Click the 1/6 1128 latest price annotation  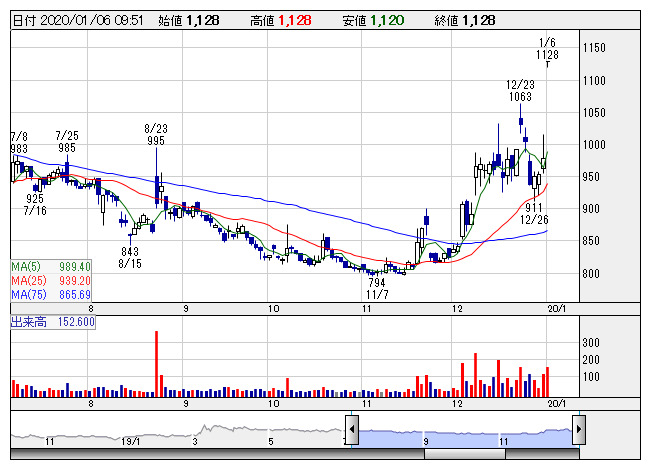pos(547,49)
